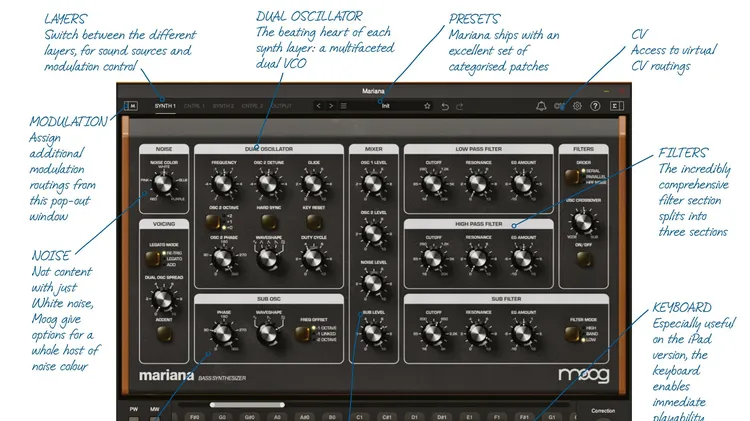
Task: Switch to the OUTPUT tab
Action: coord(281,106)
